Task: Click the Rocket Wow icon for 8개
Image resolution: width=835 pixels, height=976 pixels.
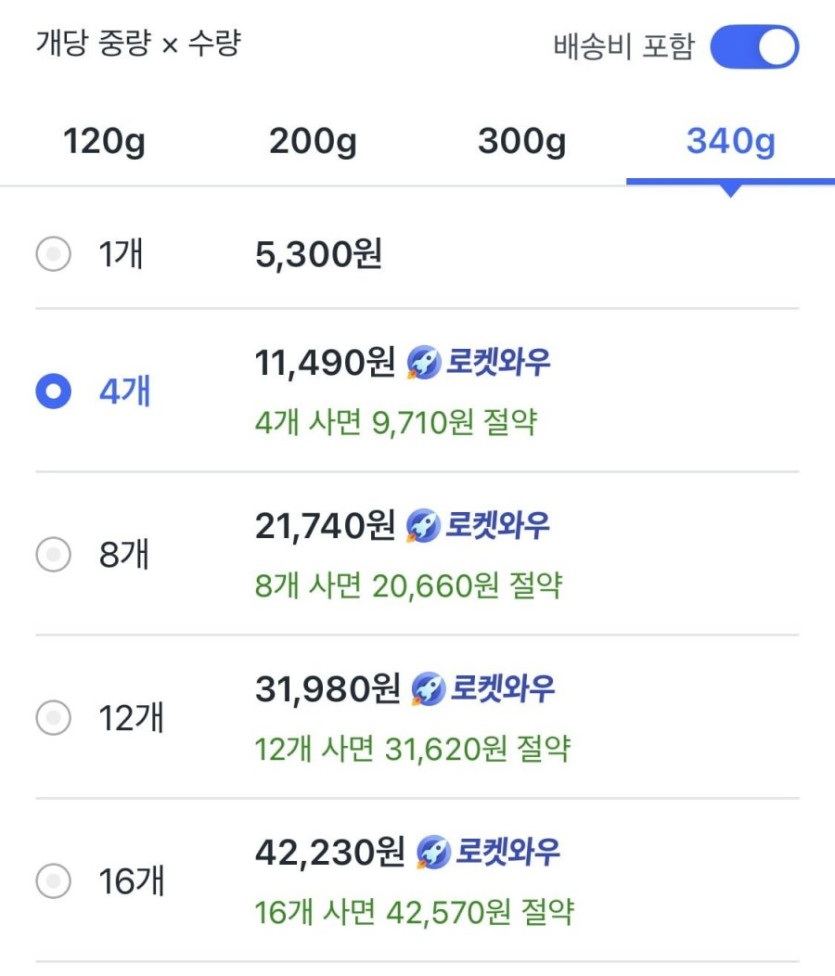Action: pos(423,526)
